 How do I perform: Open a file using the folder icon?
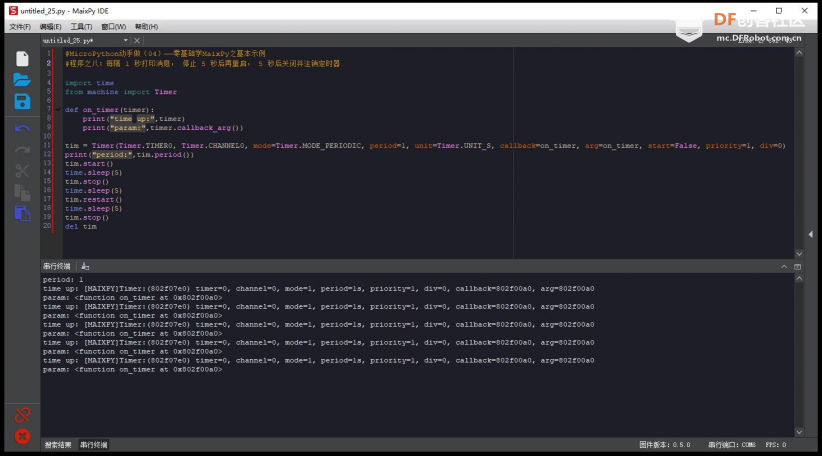click(22, 80)
